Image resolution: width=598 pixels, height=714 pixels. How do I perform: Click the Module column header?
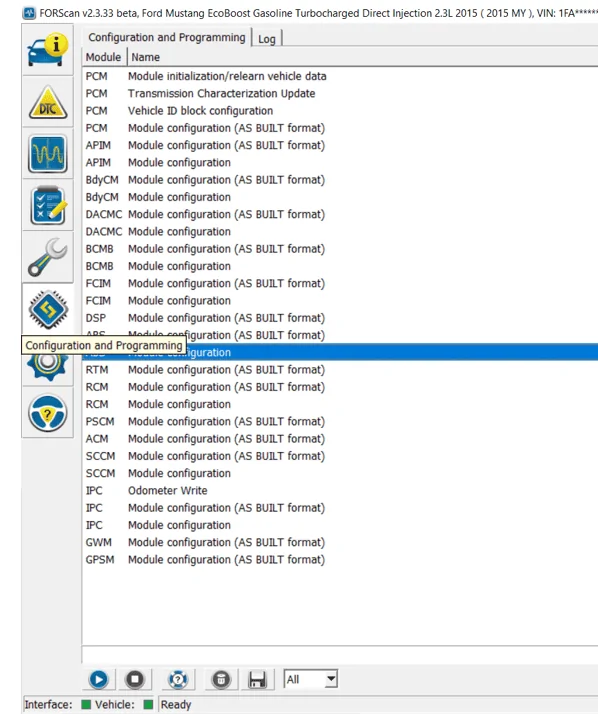coord(104,57)
